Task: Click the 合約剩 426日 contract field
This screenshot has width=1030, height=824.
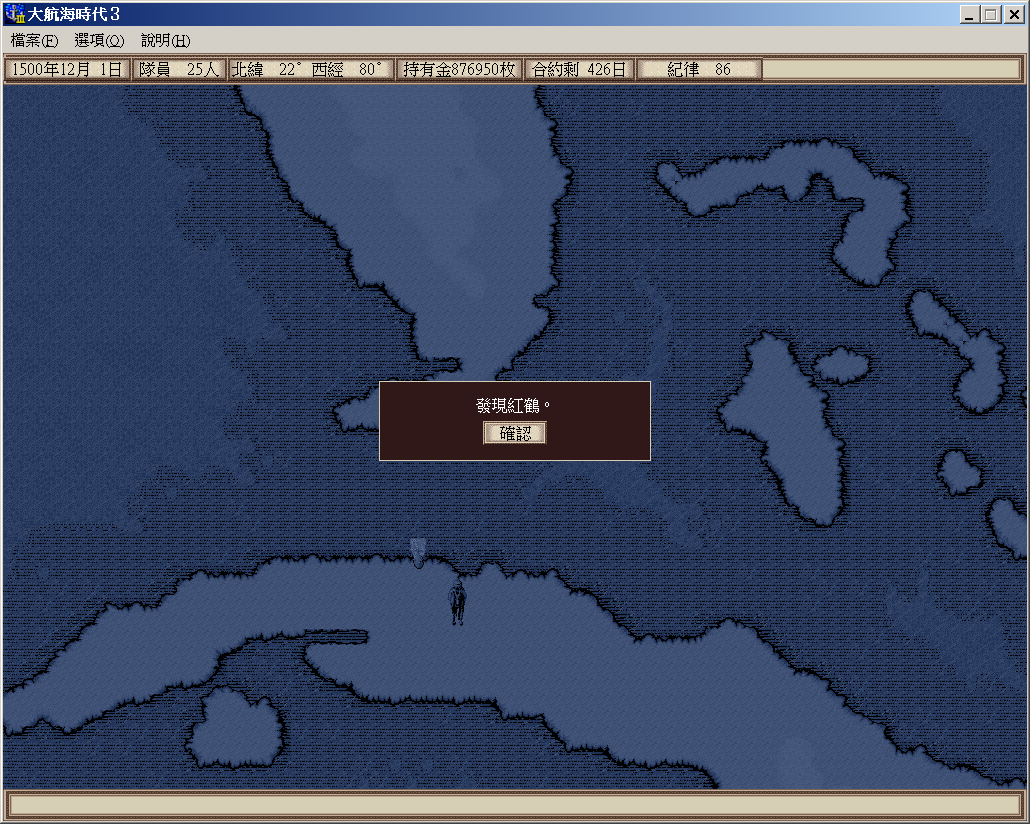Action: click(x=579, y=70)
